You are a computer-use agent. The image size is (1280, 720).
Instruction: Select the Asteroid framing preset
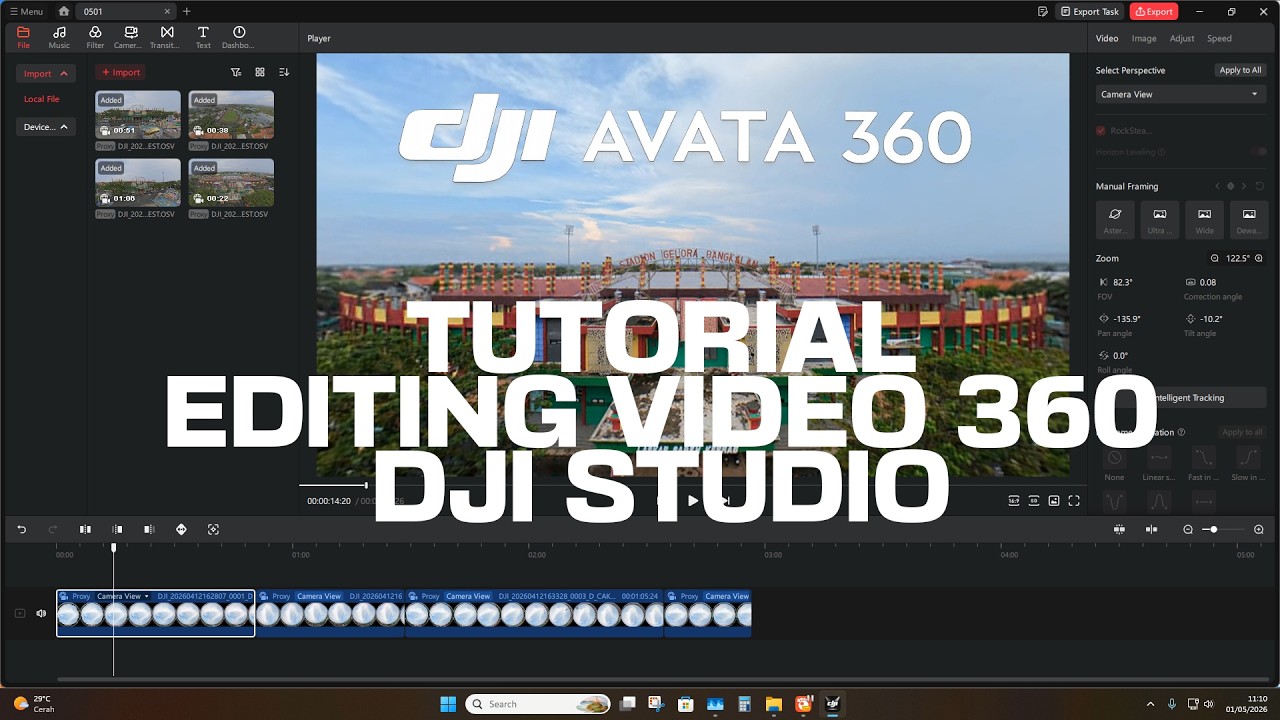click(1115, 219)
